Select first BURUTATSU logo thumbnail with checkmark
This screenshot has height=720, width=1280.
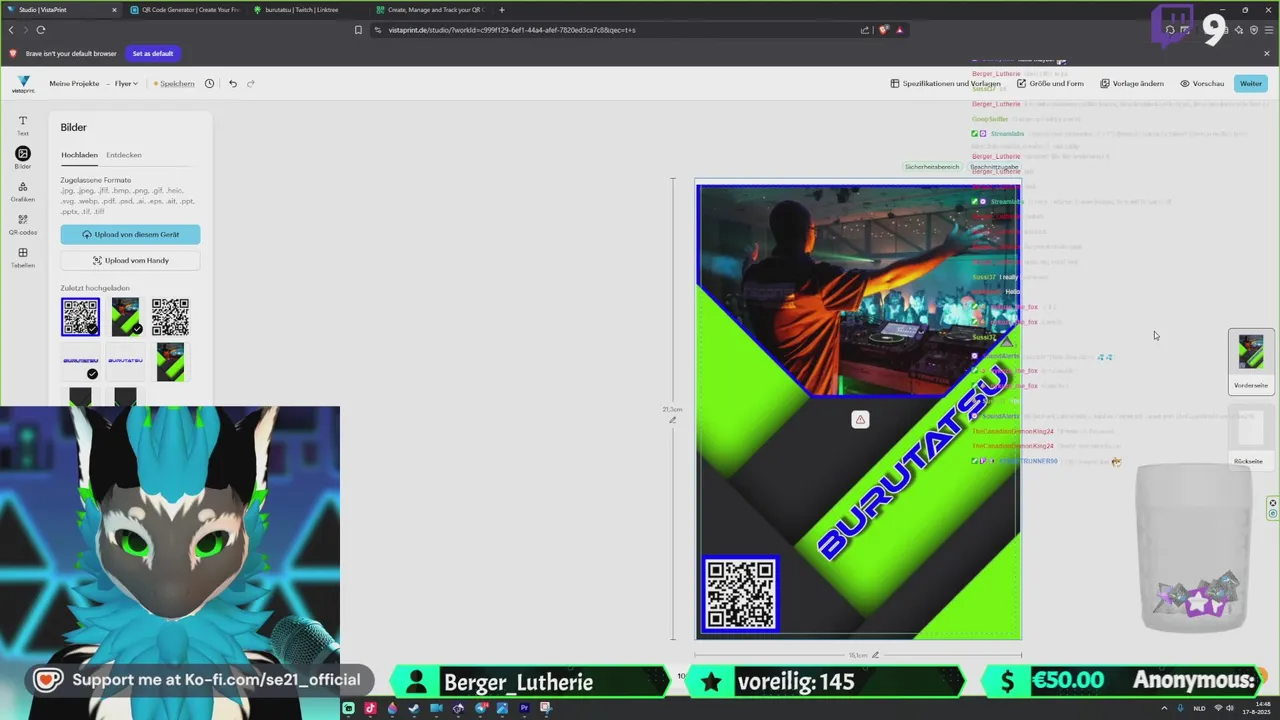click(80, 361)
